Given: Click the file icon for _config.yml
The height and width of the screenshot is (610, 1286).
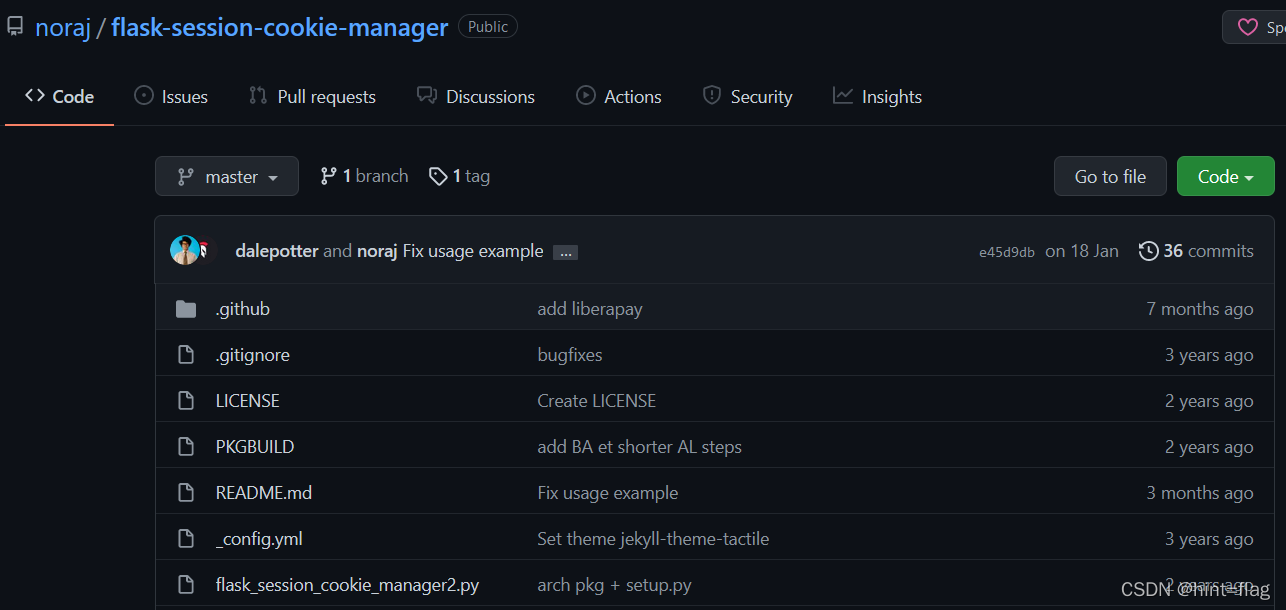Looking at the screenshot, I should [x=186, y=539].
